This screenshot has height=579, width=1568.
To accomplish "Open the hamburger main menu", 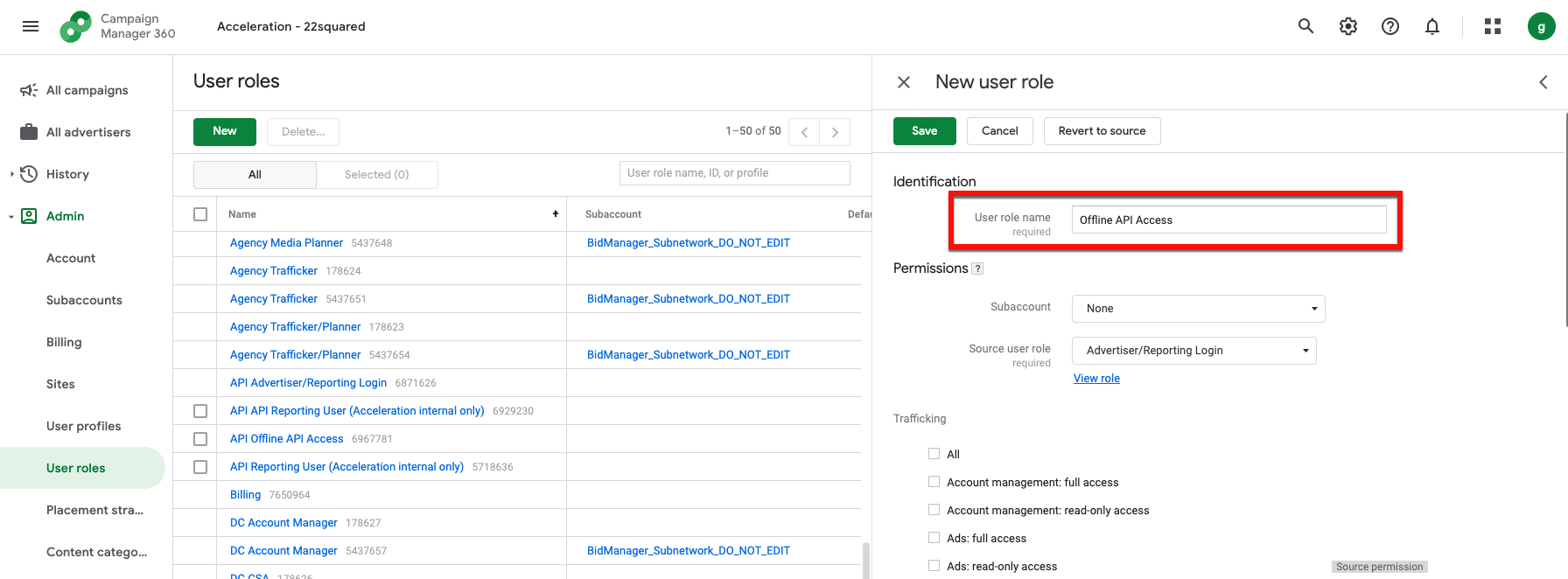I will pyautogui.click(x=31, y=26).
